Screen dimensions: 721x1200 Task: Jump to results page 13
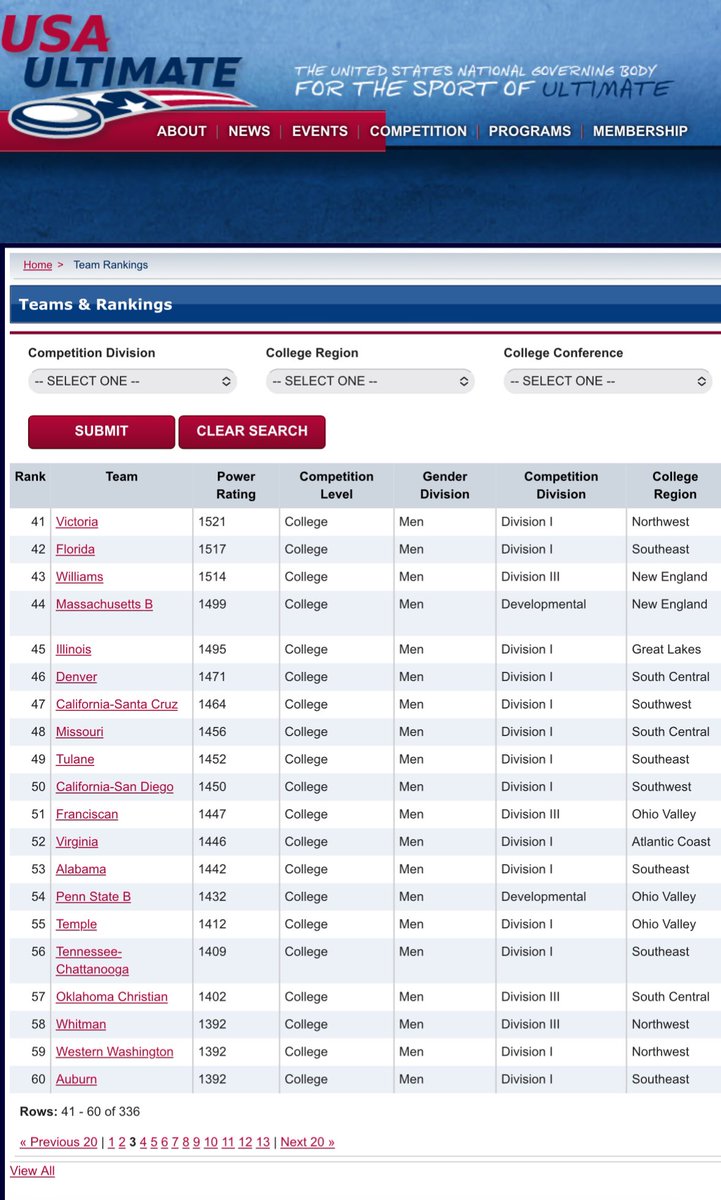pyautogui.click(x=263, y=1142)
